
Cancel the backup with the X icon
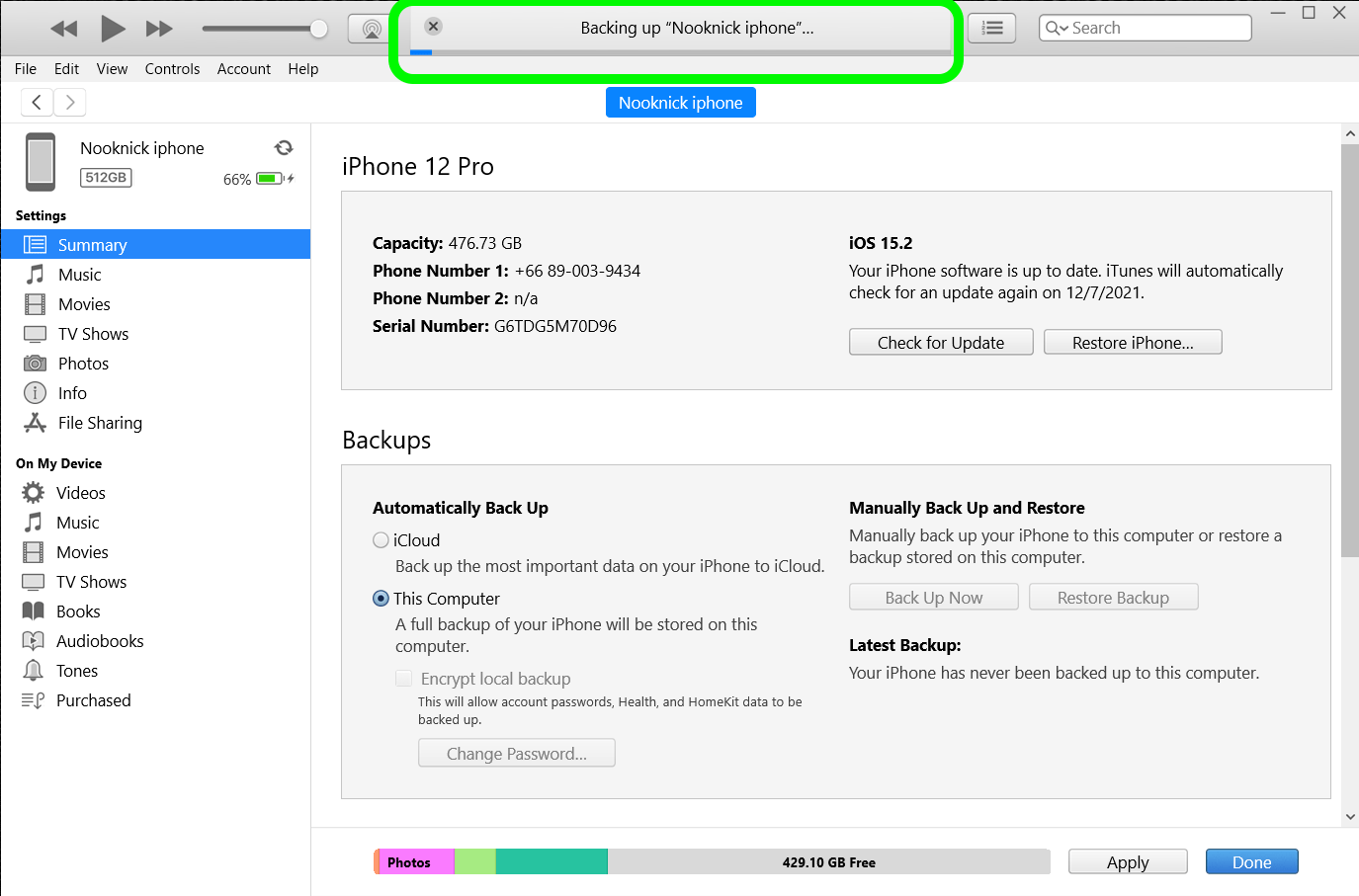433,27
